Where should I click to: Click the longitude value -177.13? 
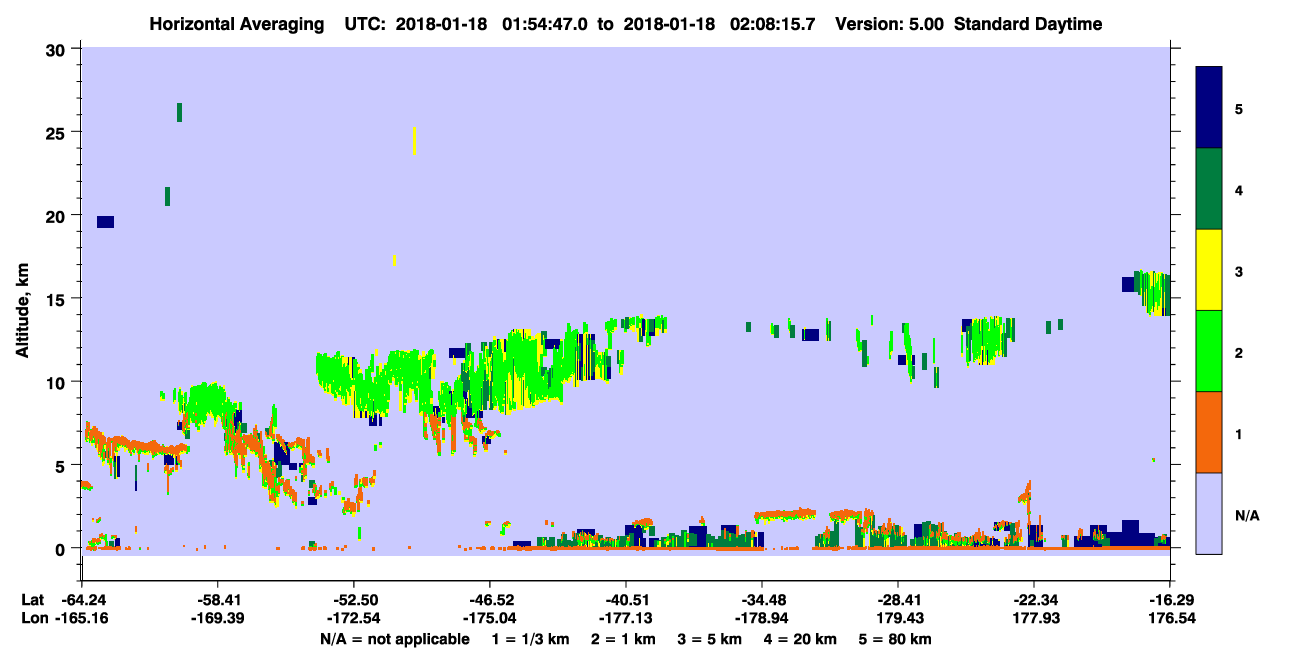point(626,619)
